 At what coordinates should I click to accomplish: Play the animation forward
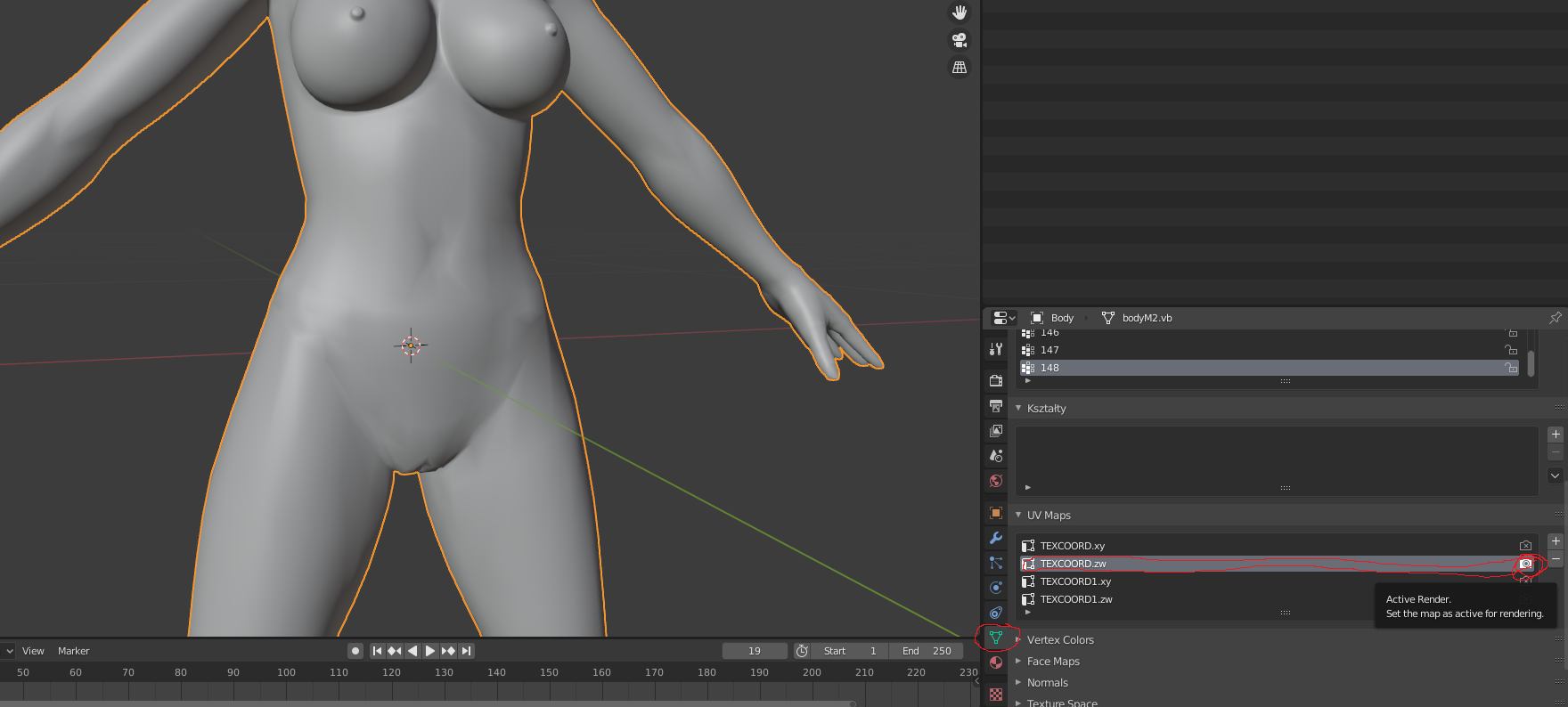pyautogui.click(x=430, y=651)
